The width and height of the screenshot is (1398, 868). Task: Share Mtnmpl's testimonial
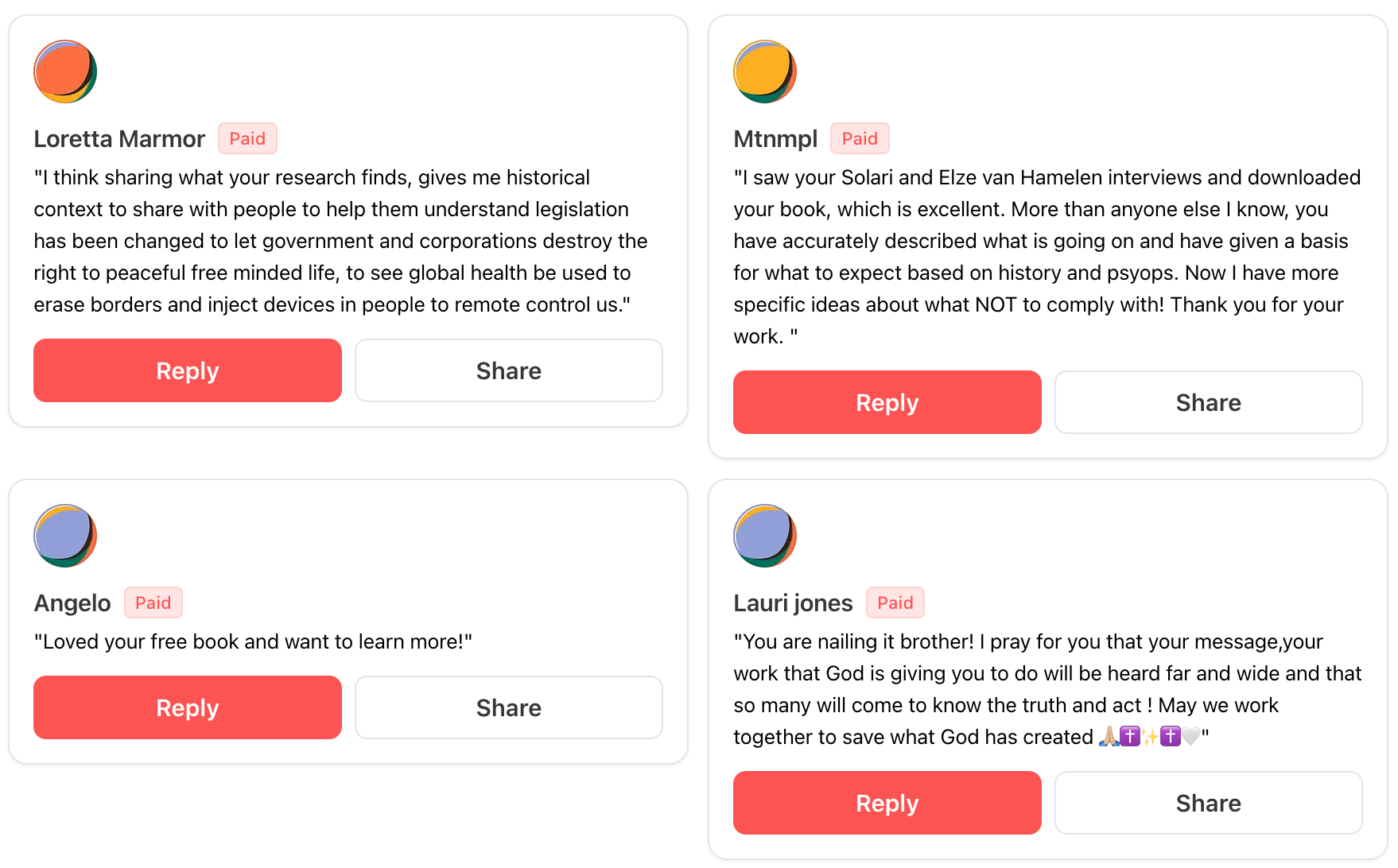[x=1209, y=402]
